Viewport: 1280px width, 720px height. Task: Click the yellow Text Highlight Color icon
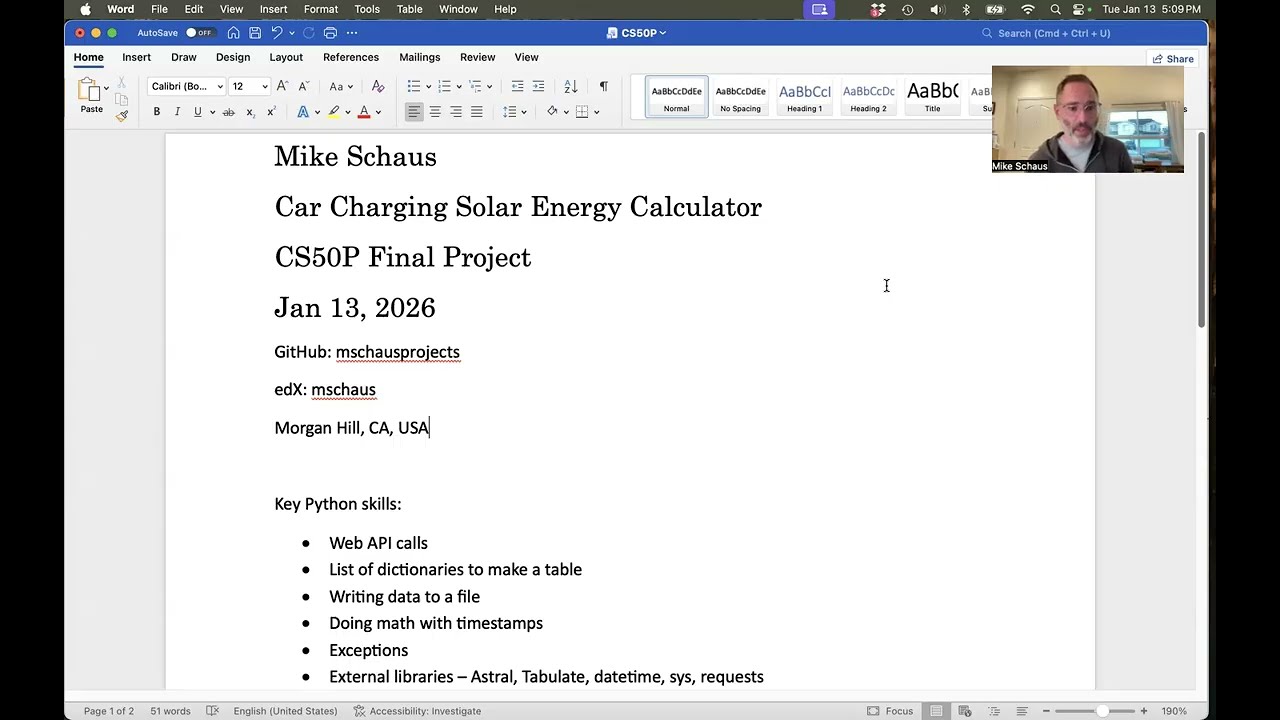(x=333, y=112)
